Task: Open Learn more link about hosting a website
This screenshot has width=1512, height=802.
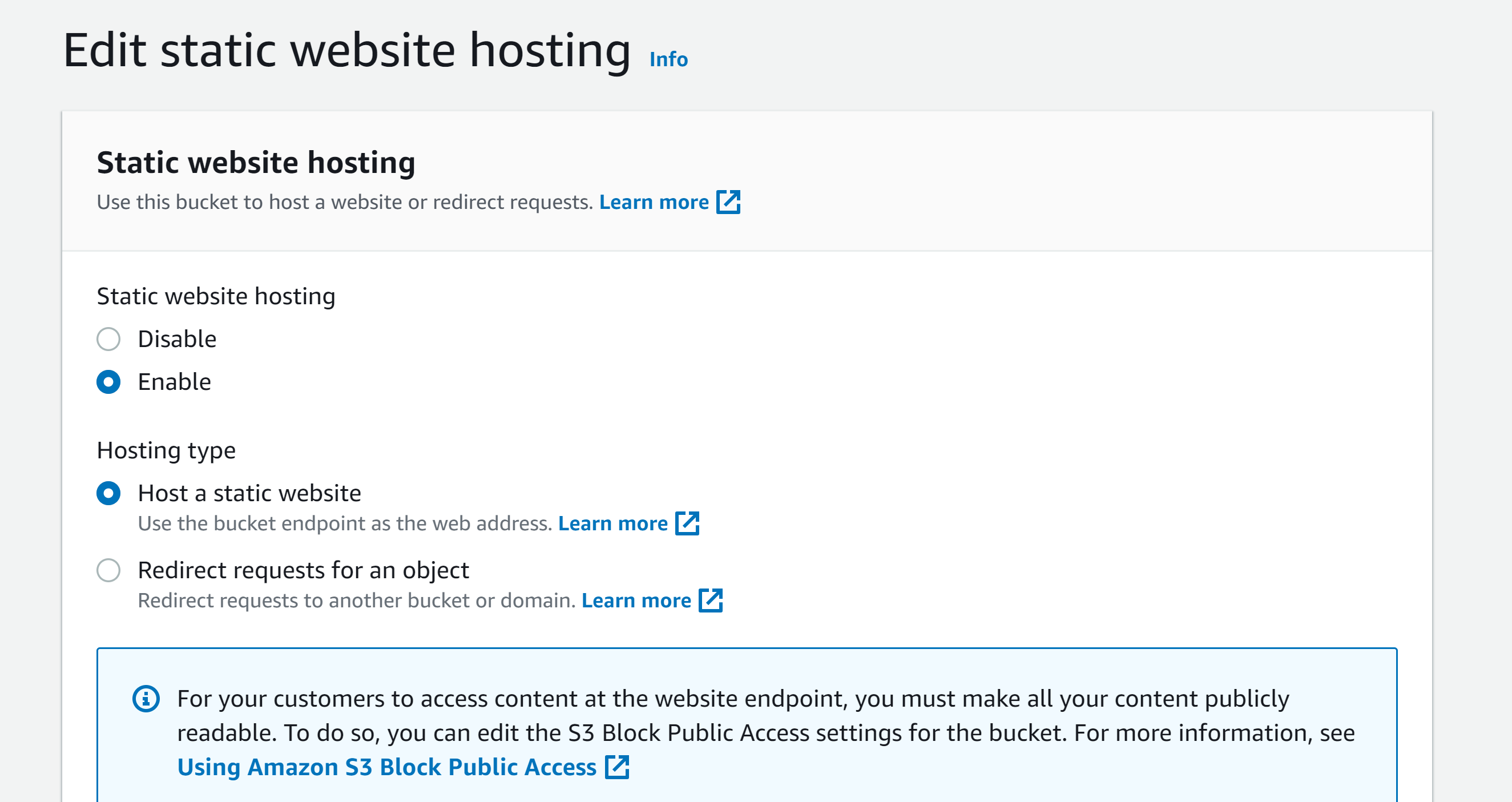Action: click(x=654, y=202)
